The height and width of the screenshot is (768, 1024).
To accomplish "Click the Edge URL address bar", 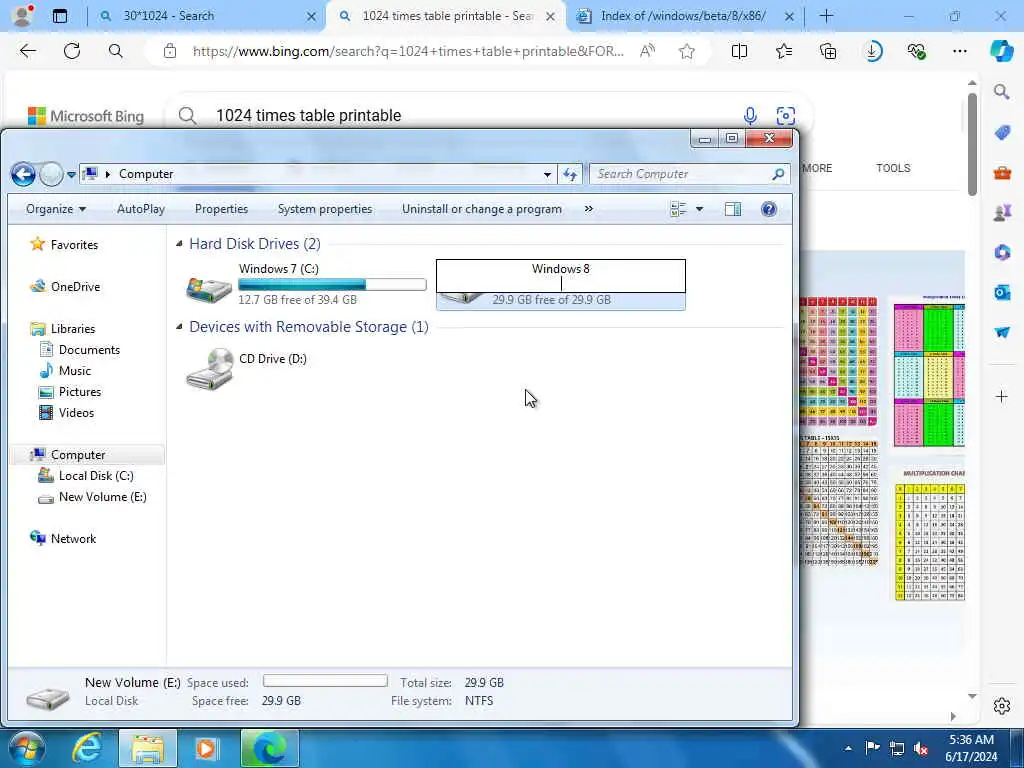I will point(408,51).
